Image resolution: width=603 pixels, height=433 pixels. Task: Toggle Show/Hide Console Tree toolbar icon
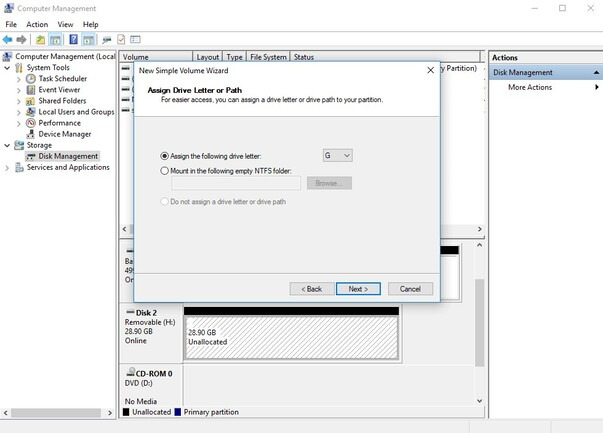(x=55, y=39)
